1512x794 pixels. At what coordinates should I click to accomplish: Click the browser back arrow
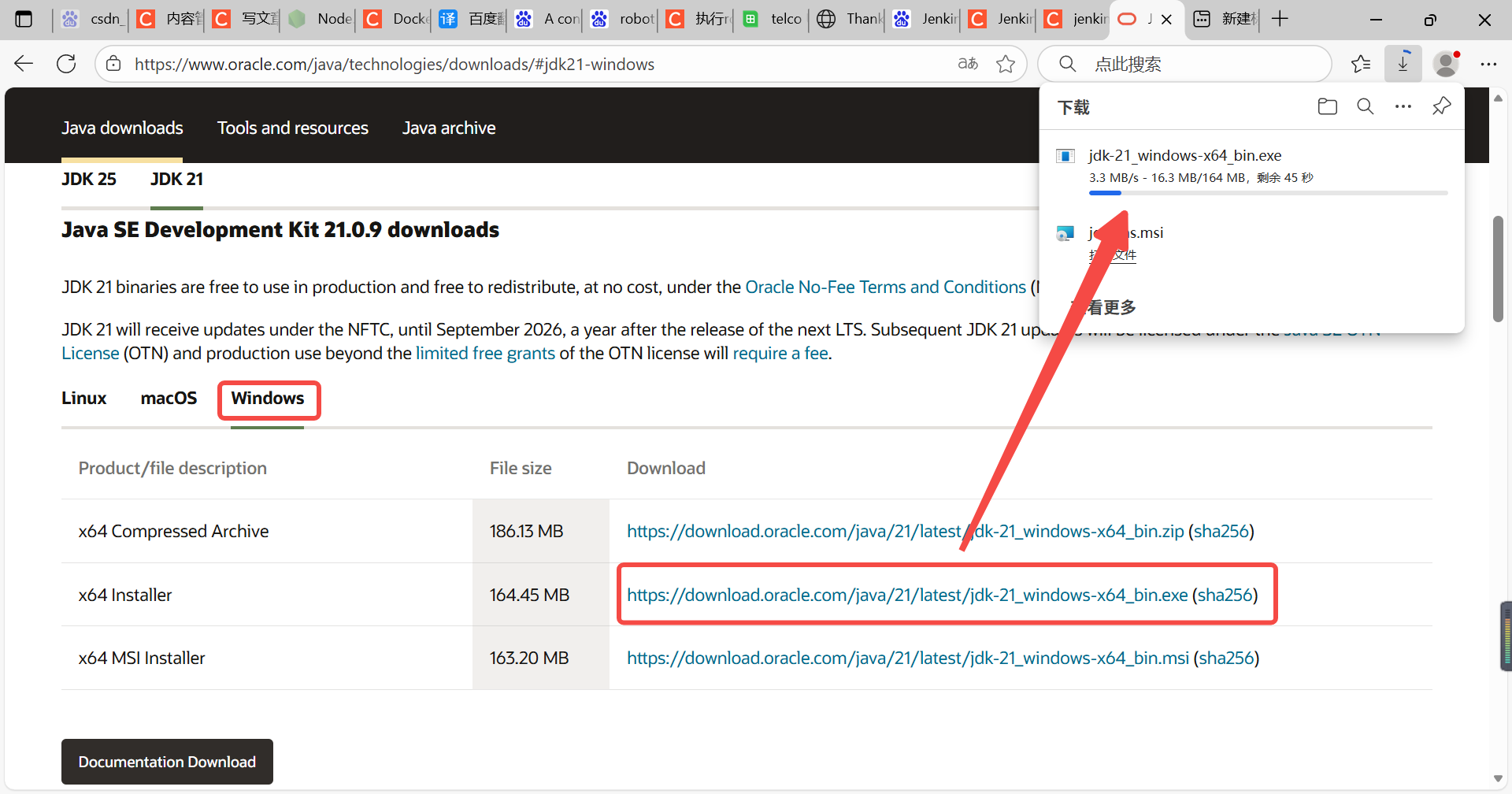coord(24,64)
